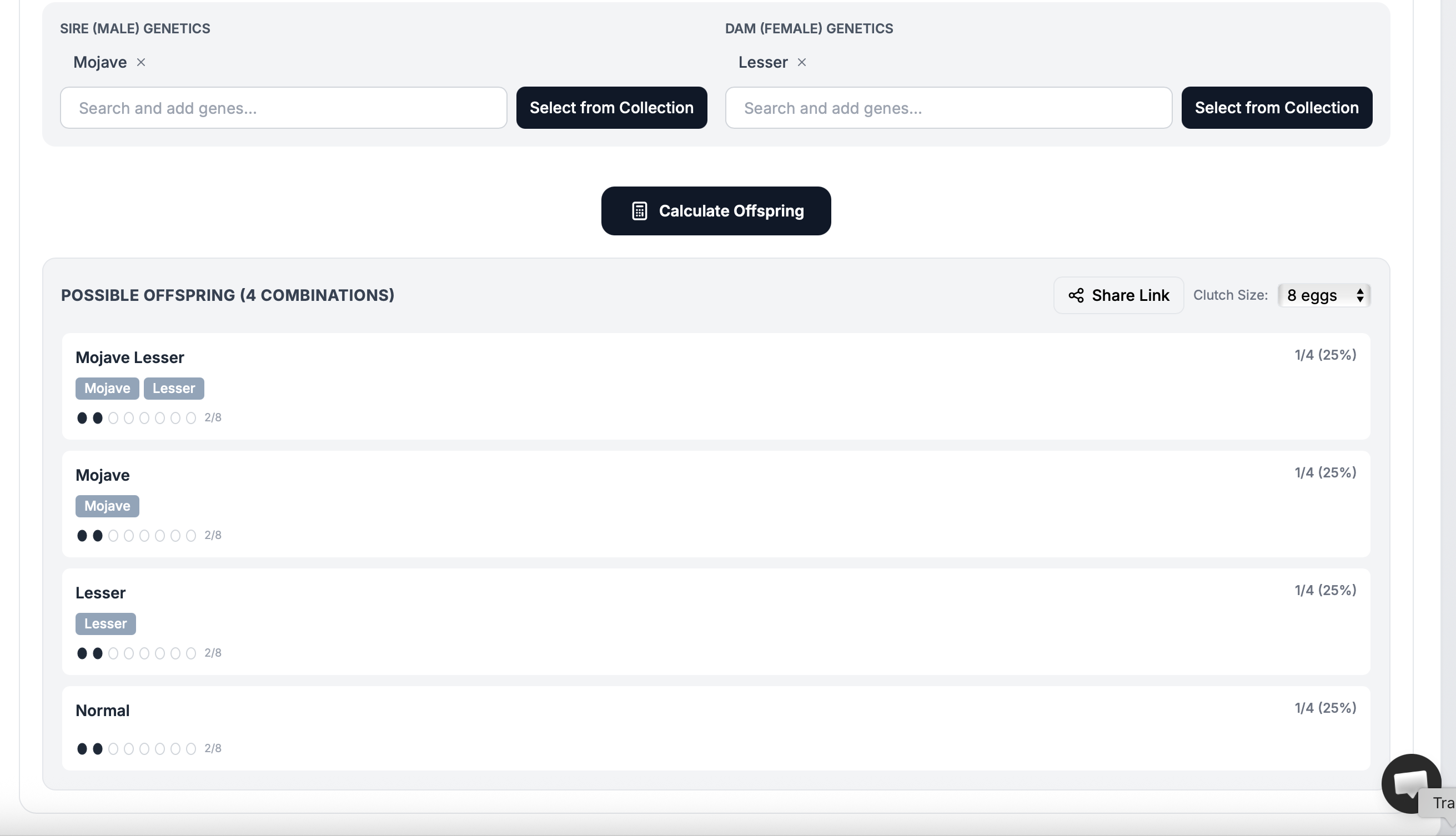The width and height of the screenshot is (1456, 836).
Task: Remove the Lesser gene from dam genetics
Action: (802, 63)
